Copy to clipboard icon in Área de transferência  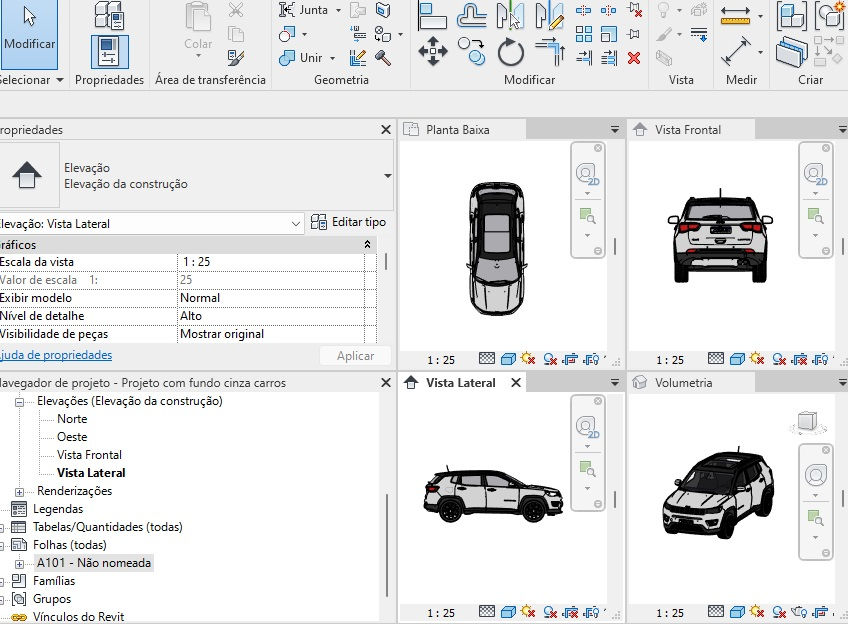tap(236, 34)
